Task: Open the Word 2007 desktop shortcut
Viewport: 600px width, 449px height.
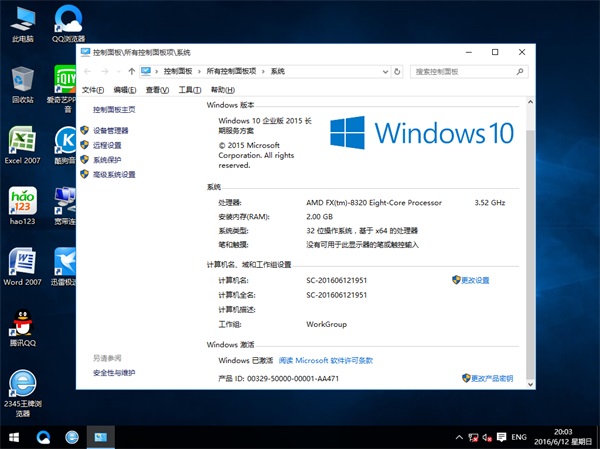Action: point(22,267)
